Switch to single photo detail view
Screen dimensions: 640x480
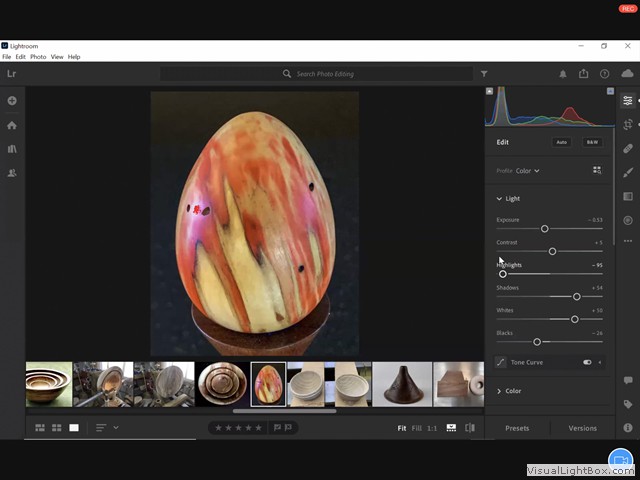74,428
